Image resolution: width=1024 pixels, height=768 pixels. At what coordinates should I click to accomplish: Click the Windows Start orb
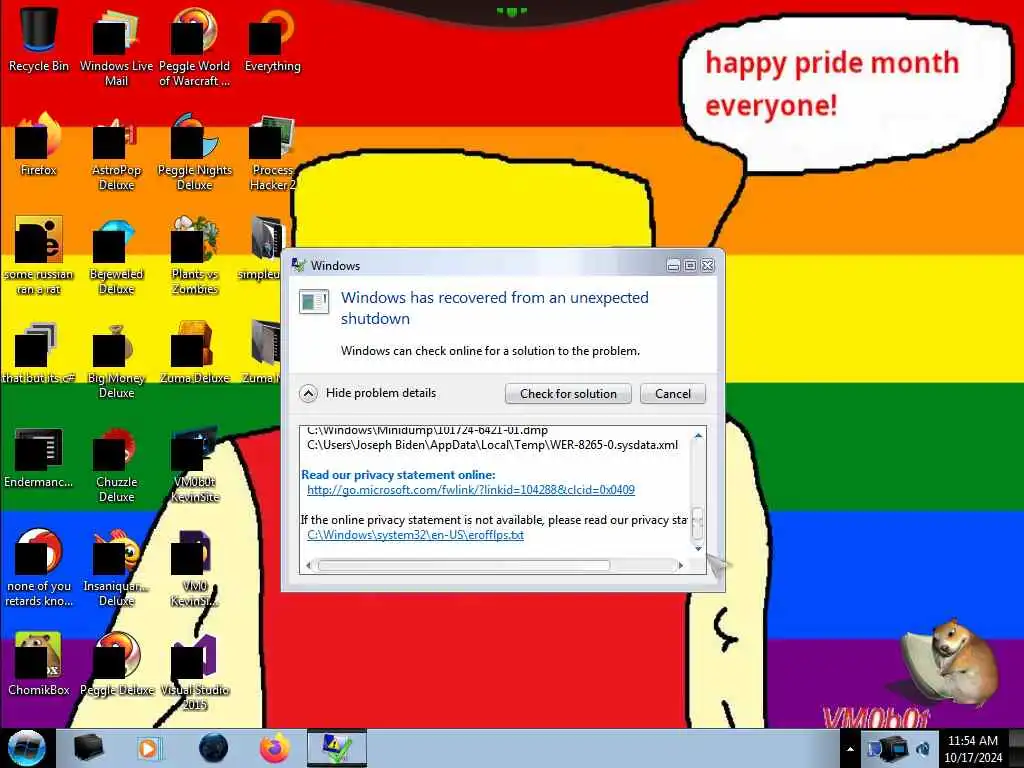click(x=27, y=748)
